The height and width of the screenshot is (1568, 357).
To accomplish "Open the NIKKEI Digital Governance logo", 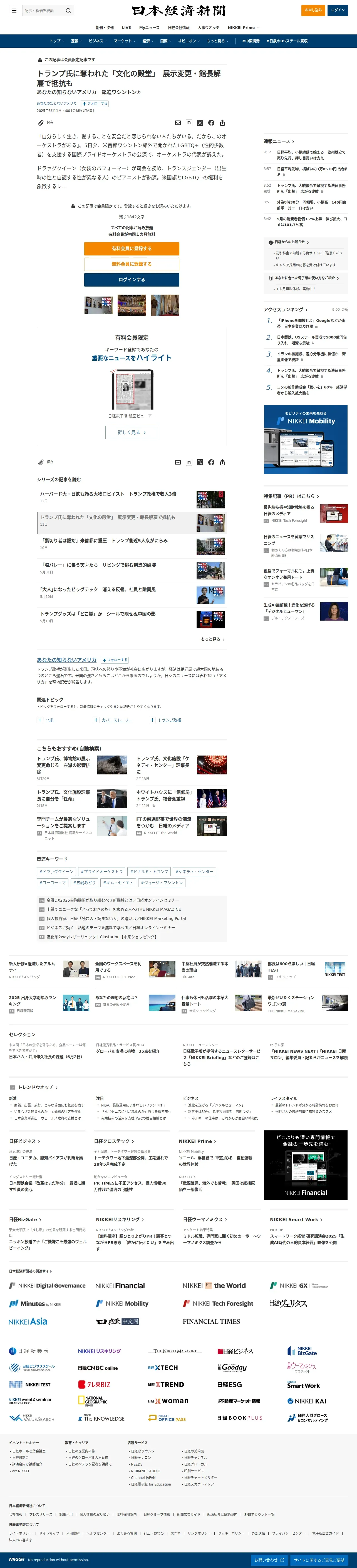I will coord(47,1286).
